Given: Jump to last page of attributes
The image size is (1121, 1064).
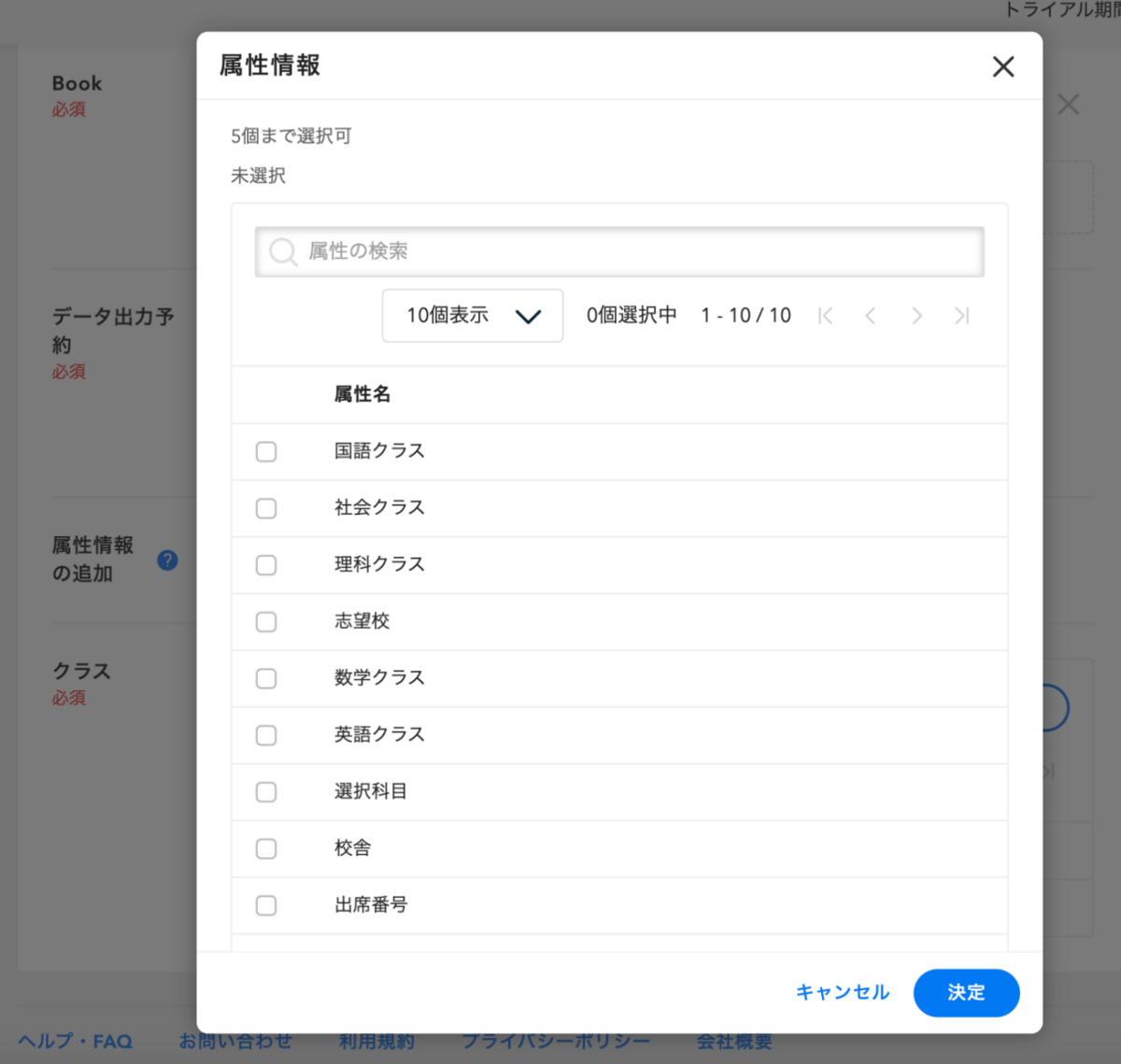Looking at the screenshot, I should 962,316.
